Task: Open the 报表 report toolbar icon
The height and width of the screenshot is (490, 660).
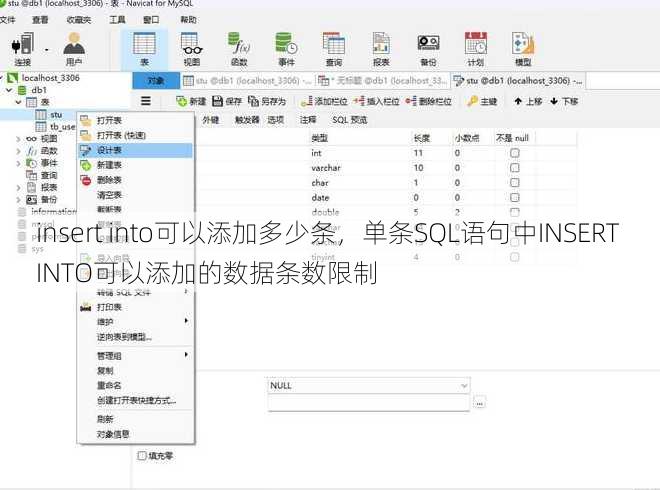Action: 381,49
